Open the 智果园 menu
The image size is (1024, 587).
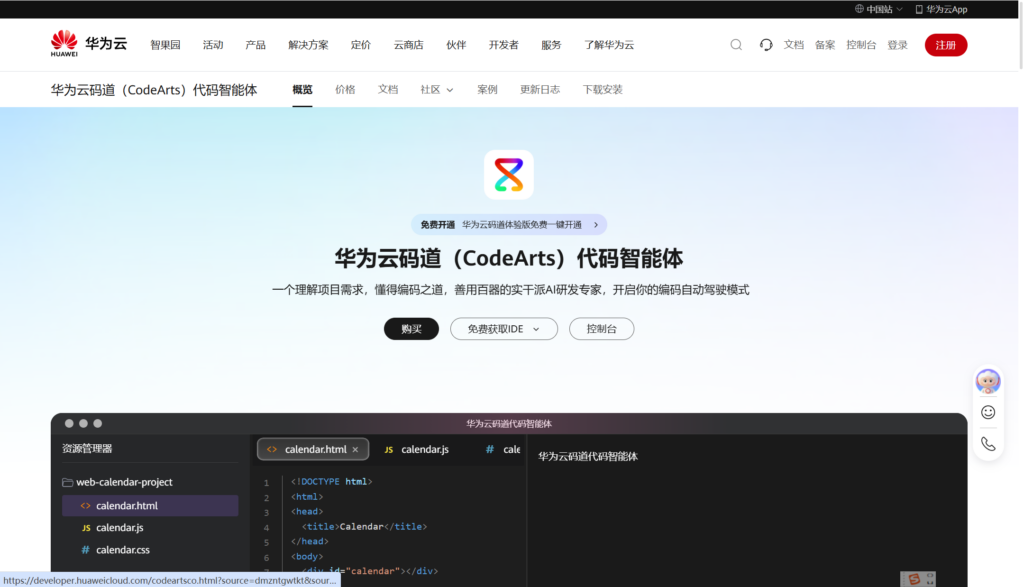point(165,44)
